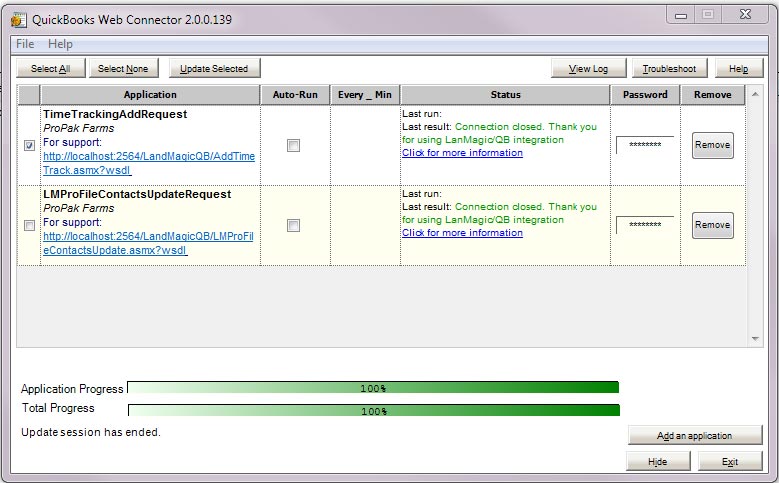The image size is (779, 483).
Task: Click the Hide button
Action: point(658,462)
